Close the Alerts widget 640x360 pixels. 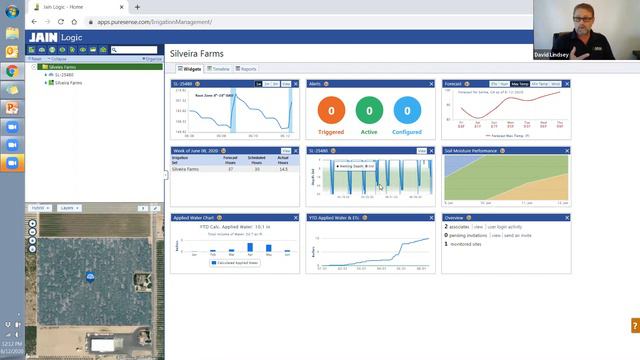pos(431,84)
